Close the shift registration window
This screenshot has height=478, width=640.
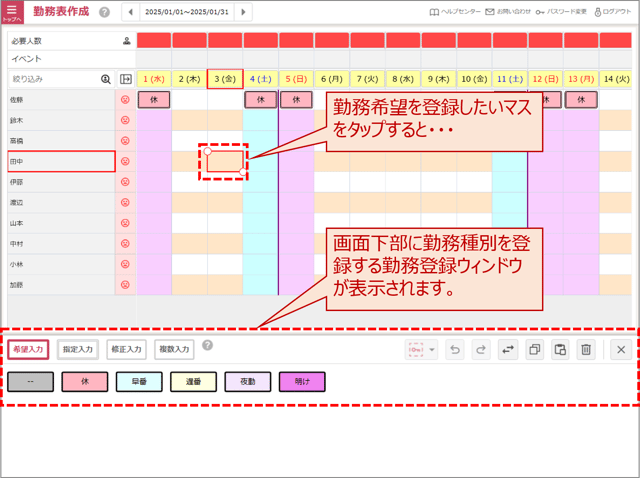click(x=621, y=349)
